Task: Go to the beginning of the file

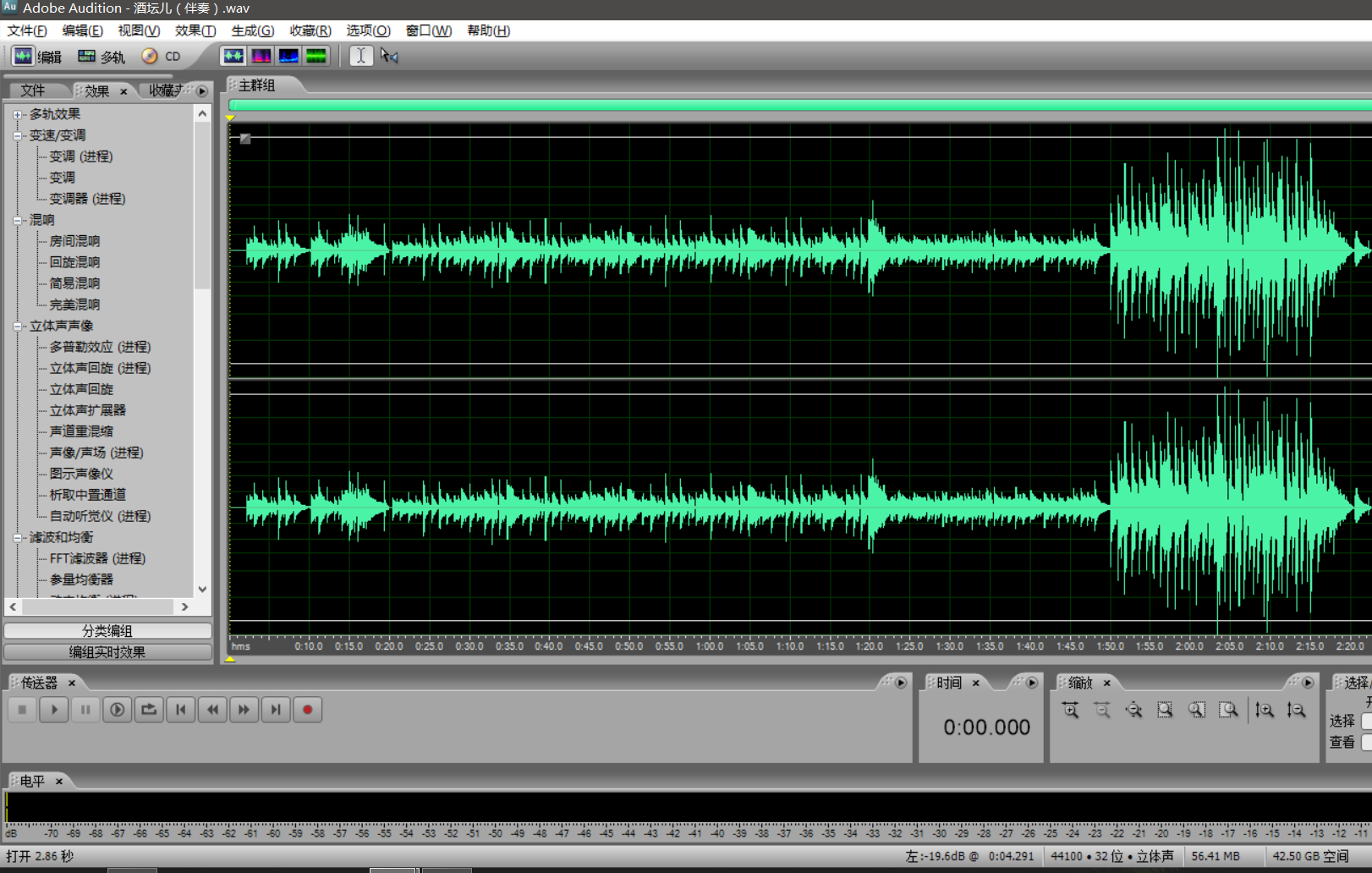Action: pos(181,710)
